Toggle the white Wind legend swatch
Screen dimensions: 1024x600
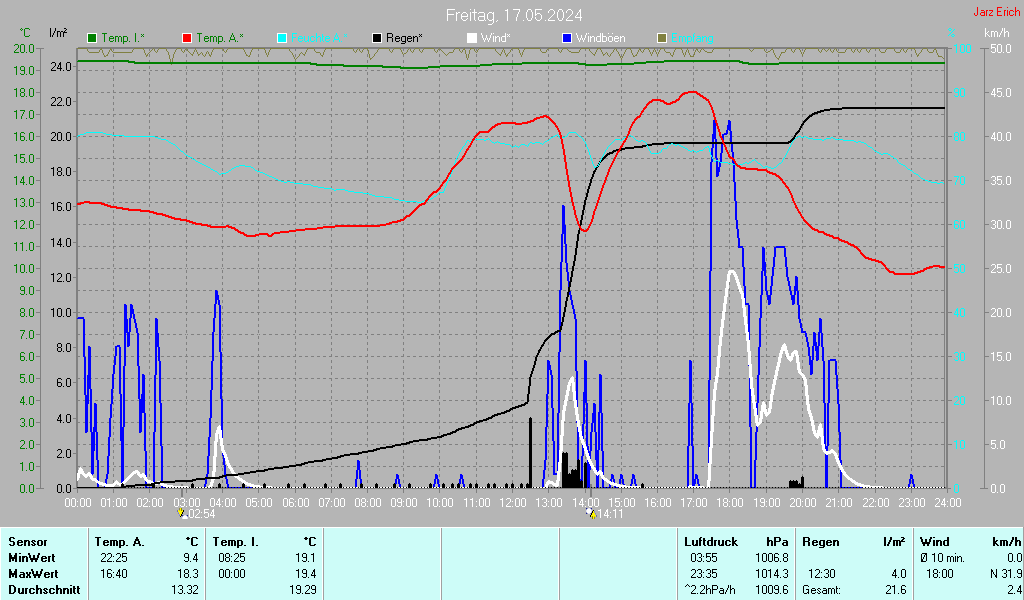tap(472, 38)
